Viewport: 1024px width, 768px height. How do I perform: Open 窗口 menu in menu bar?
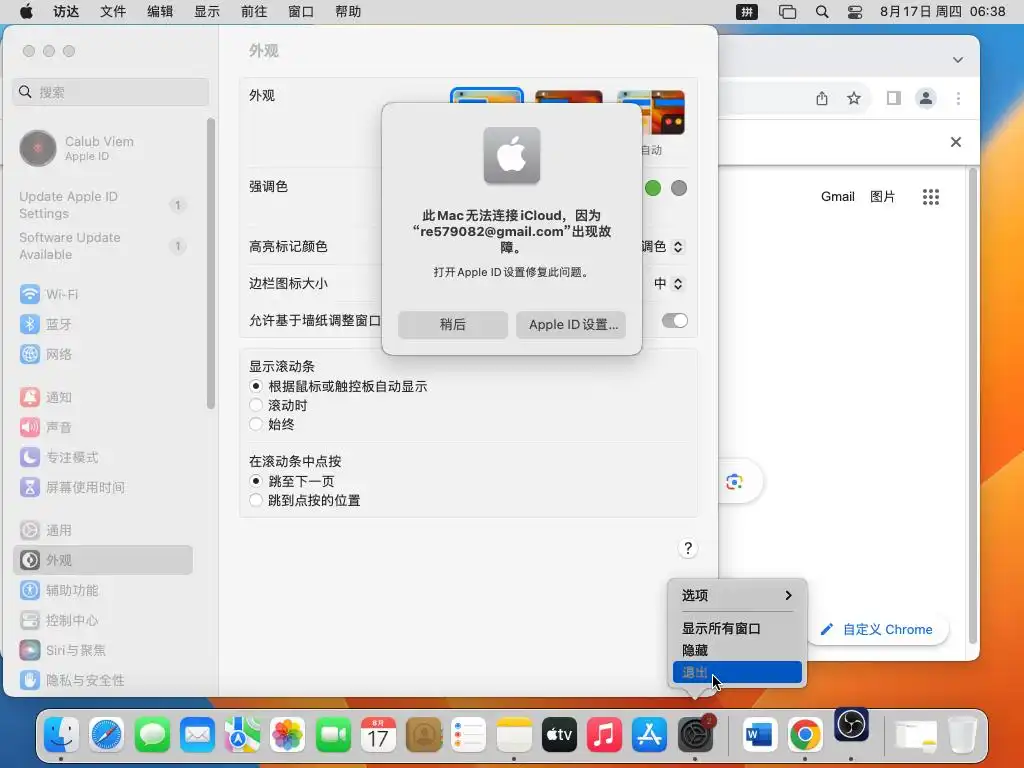pos(300,12)
